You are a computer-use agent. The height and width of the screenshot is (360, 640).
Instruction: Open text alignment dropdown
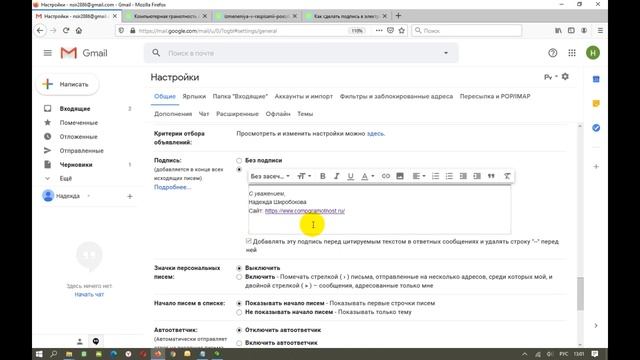point(419,176)
